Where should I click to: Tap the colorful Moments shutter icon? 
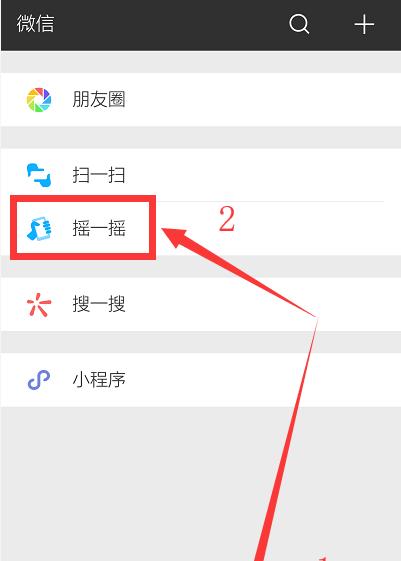(x=39, y=99)
